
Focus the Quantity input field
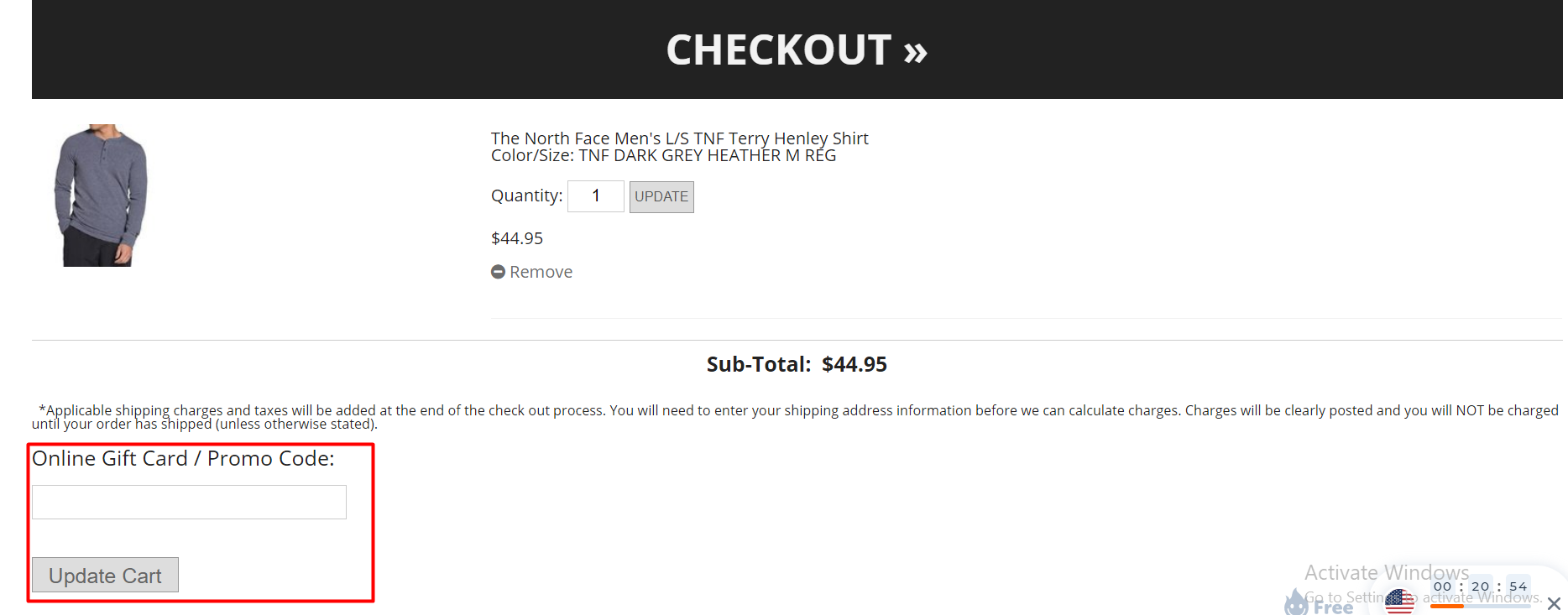point(596,196)
